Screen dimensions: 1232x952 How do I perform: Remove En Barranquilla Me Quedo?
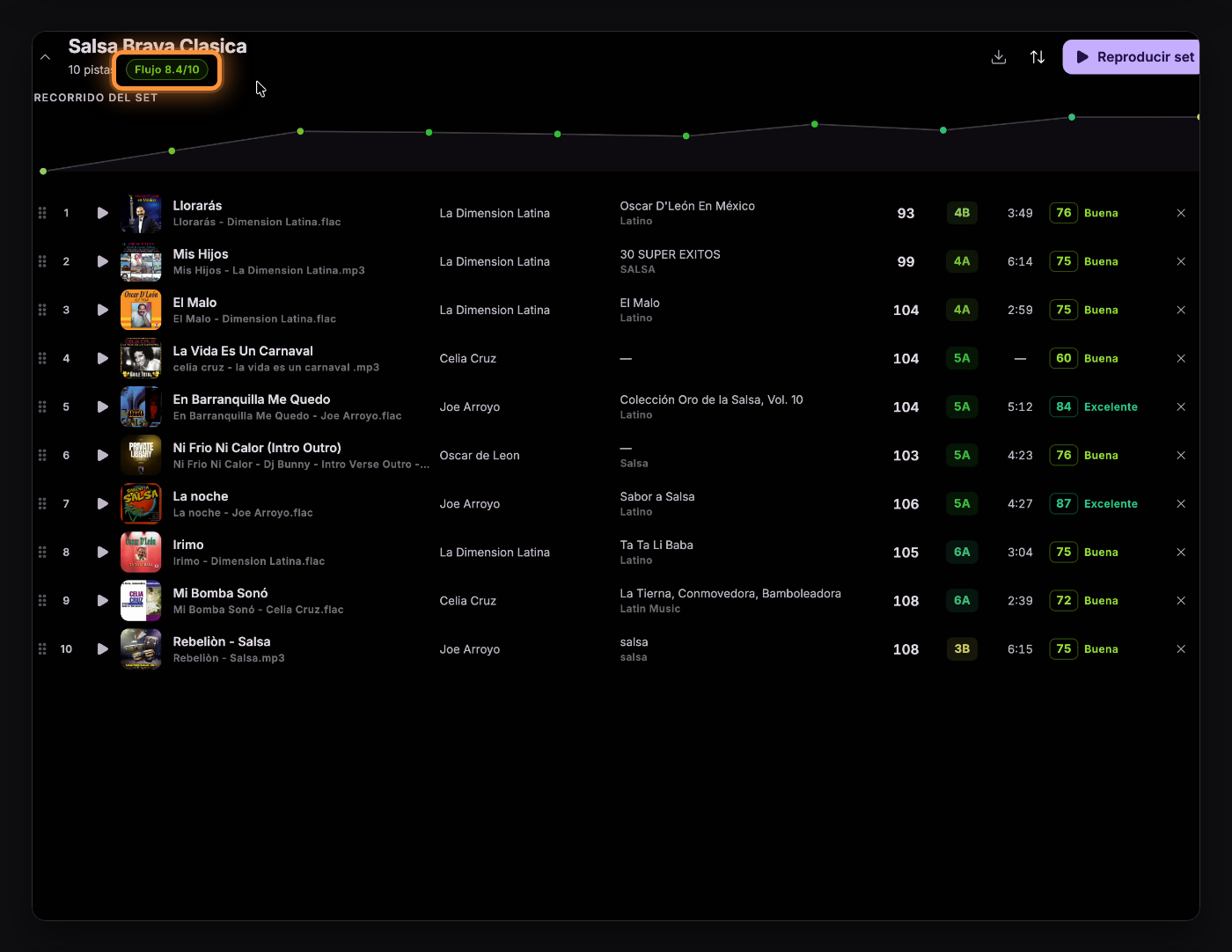(1181, 406)
